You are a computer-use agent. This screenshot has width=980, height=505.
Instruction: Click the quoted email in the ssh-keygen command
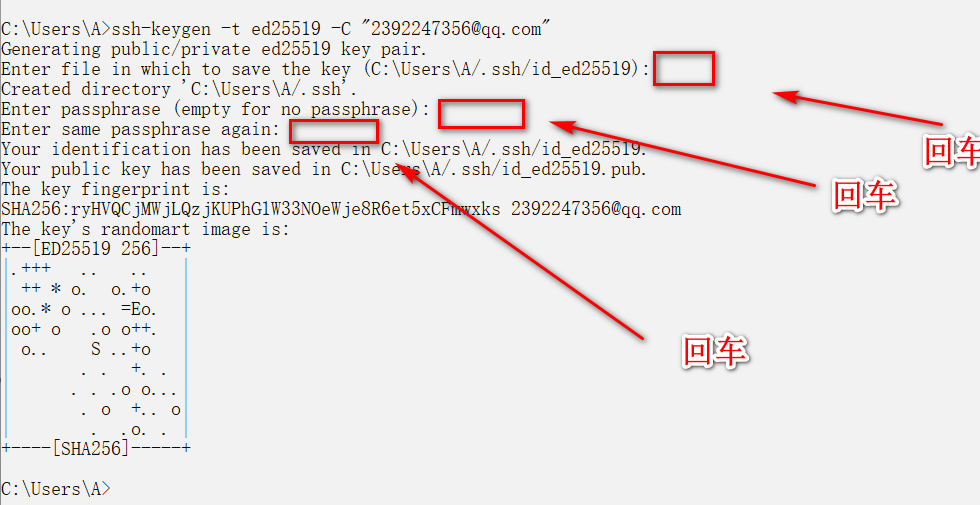[455, 29]
